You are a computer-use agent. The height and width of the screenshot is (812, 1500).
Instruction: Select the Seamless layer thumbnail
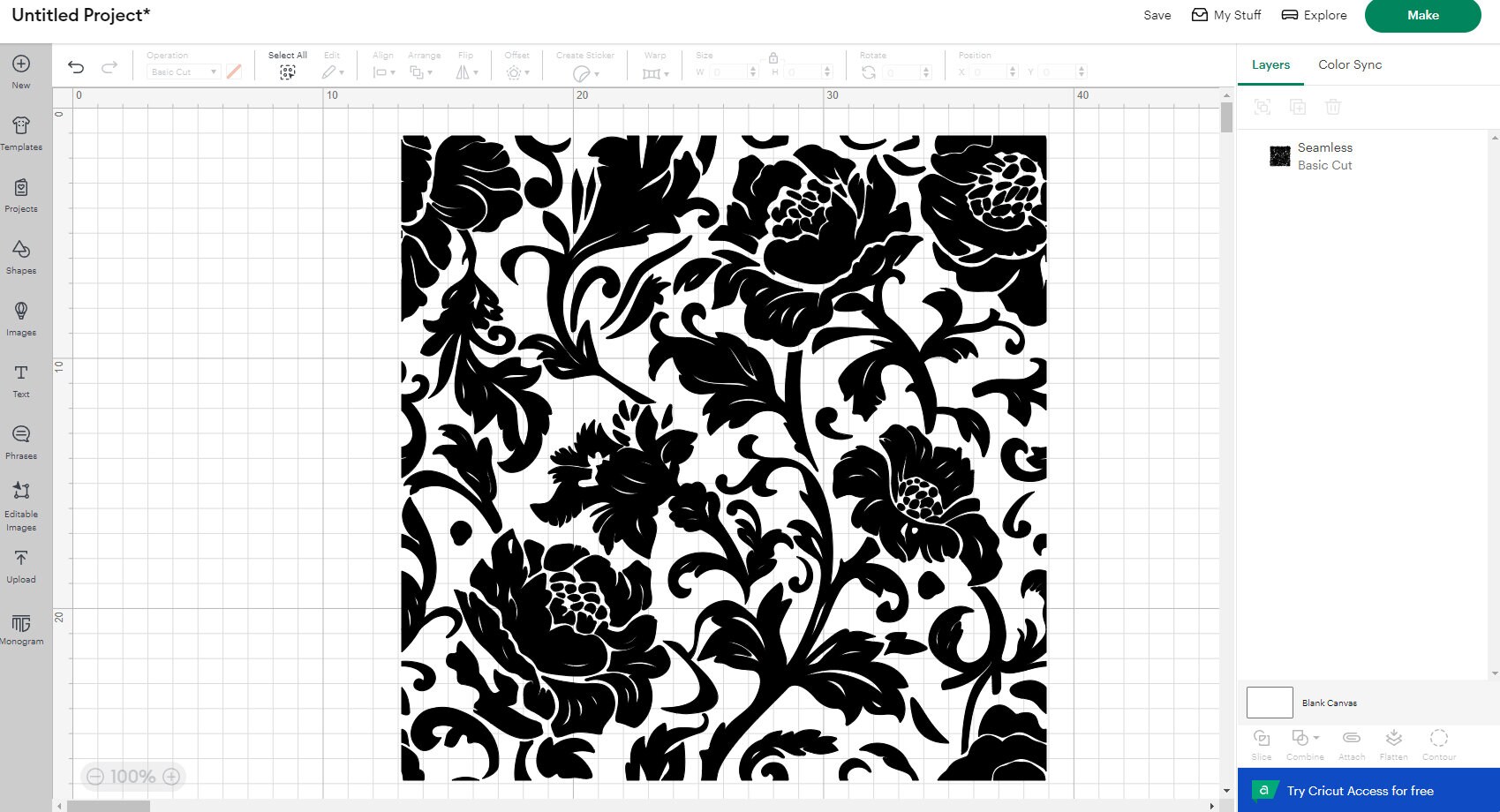point(1279,156)
